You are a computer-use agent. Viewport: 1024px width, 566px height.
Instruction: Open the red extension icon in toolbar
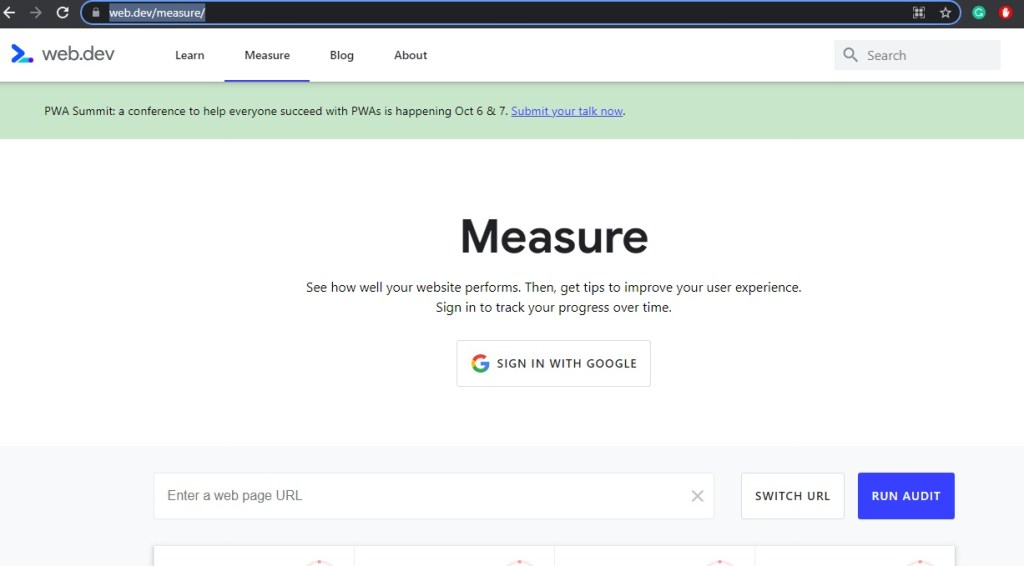1006,13
